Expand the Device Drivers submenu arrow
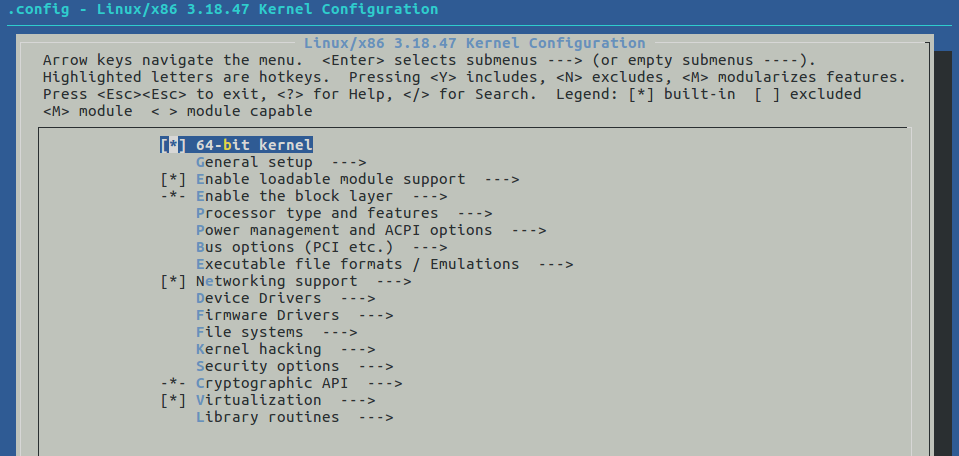Image resolution: width=959 pixels, height=456 pixels. pos(357,298)
